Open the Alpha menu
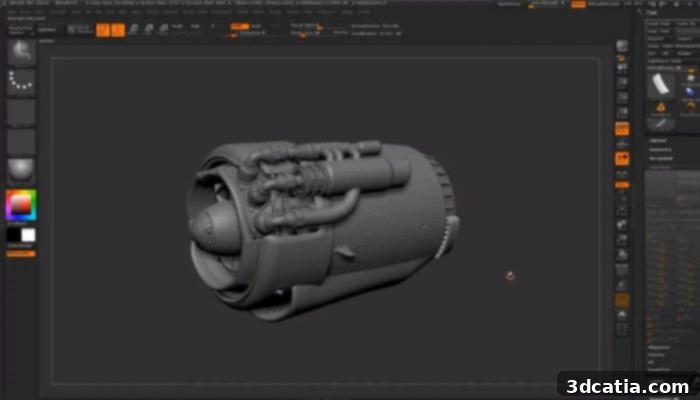The image size is (700, 400). pos(13,12)
